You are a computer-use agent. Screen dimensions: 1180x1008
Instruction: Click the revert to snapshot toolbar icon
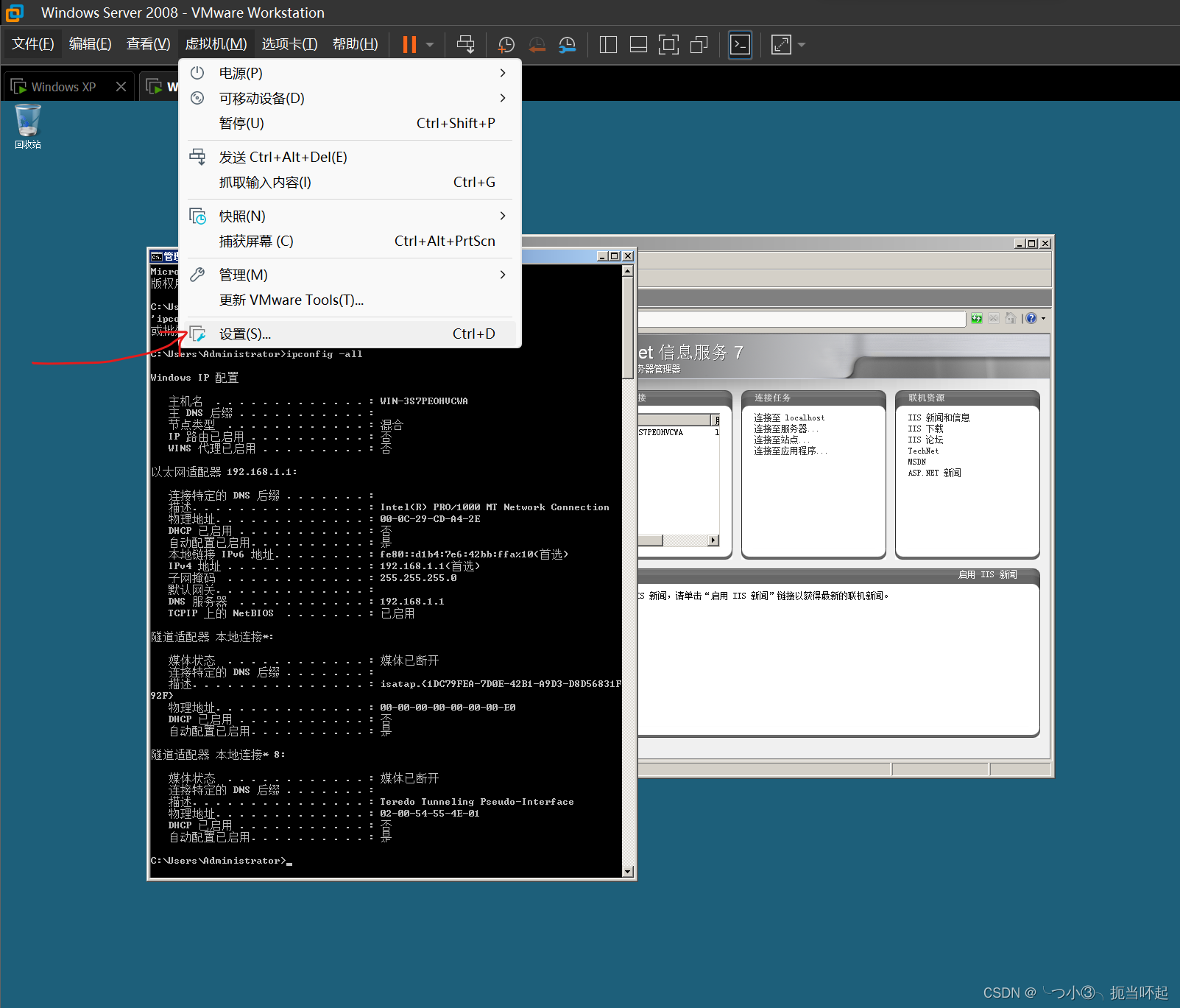tap(537, 45)
